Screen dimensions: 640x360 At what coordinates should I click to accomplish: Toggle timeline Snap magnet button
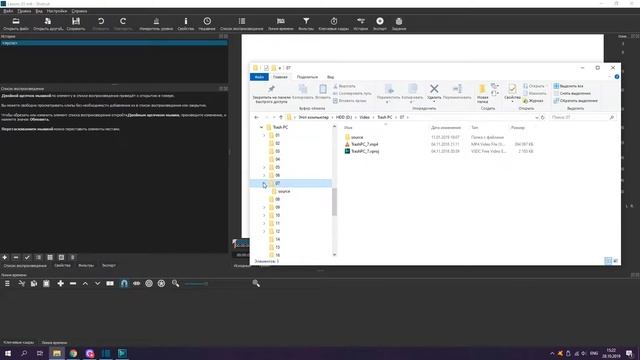pyautogui.click(x=124, y=283)
